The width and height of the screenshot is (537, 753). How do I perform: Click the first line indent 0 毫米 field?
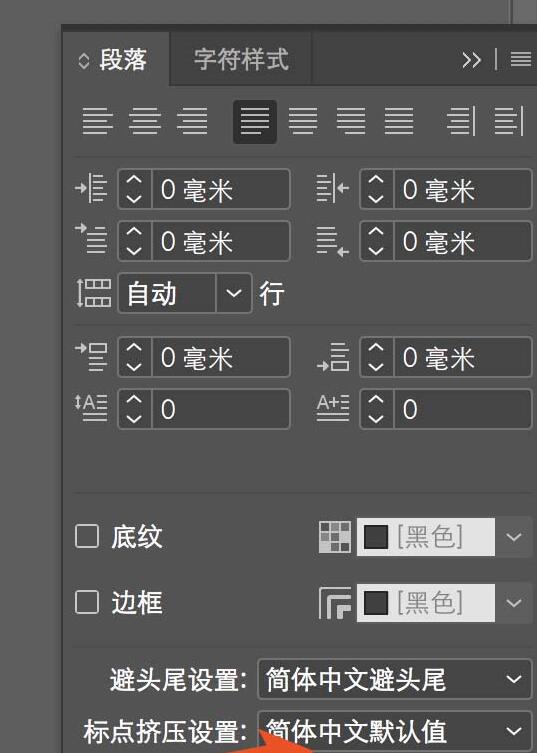[x=221, y=241]
